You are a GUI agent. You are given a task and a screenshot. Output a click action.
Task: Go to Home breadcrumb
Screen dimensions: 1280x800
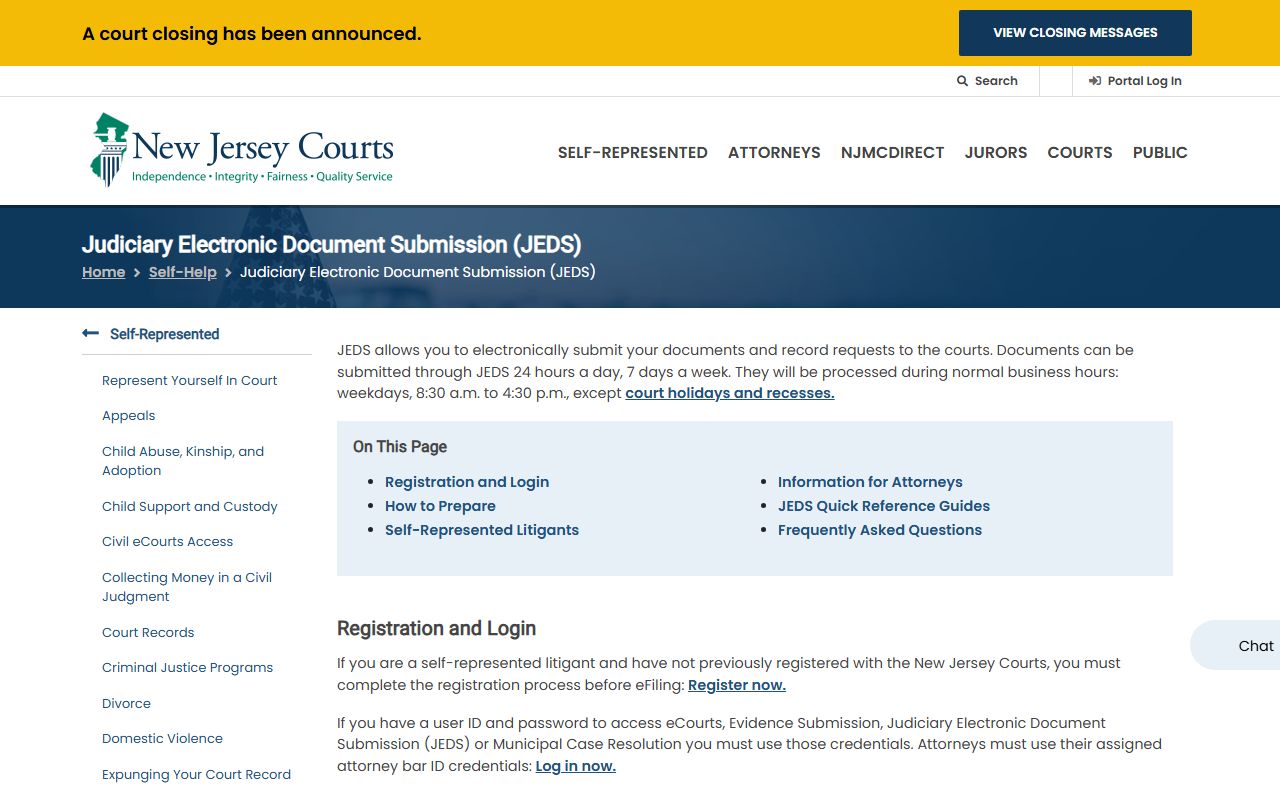pos(104,272)
